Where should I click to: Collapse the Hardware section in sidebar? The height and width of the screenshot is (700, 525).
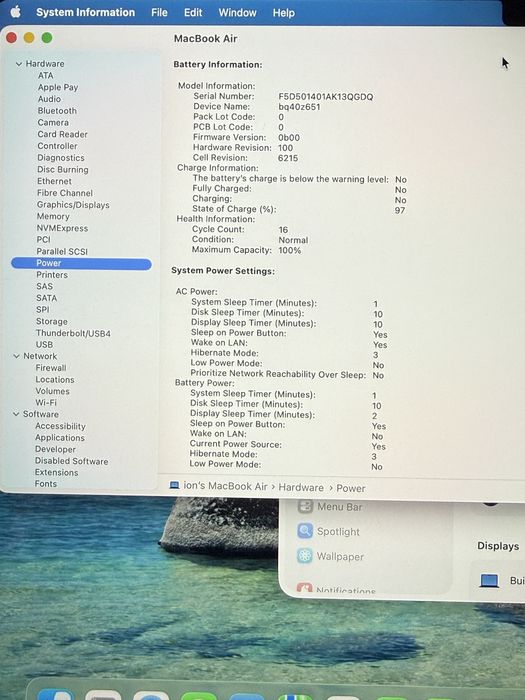point(19,64)
